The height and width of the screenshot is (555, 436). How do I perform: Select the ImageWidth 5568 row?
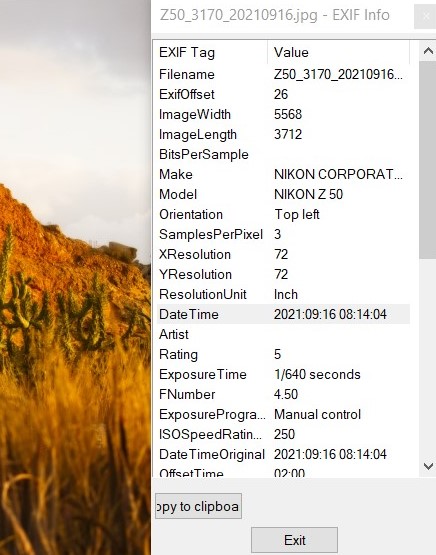pyautogui.click(x=283, y=114)
